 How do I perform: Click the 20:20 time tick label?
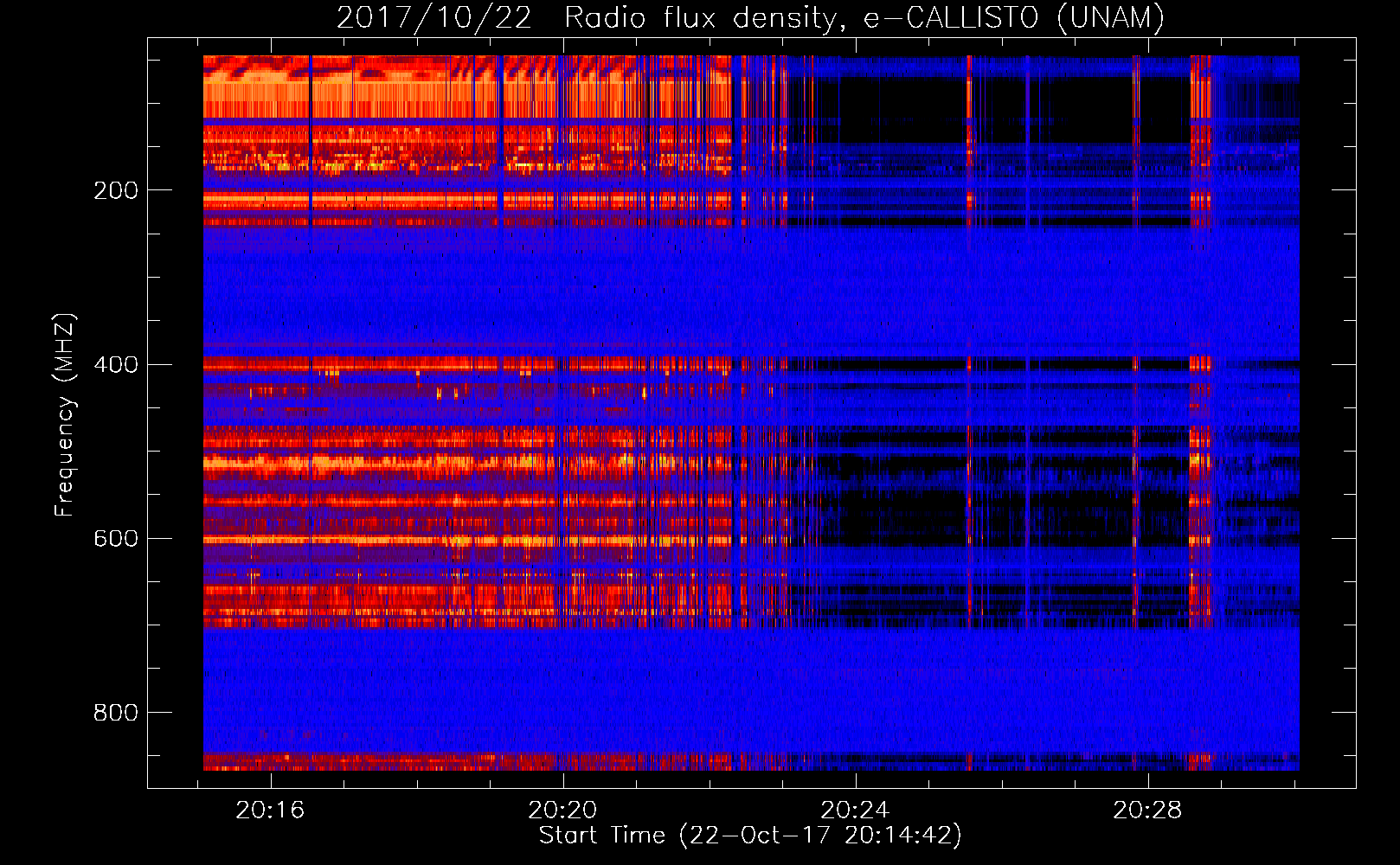click(563, 811)
